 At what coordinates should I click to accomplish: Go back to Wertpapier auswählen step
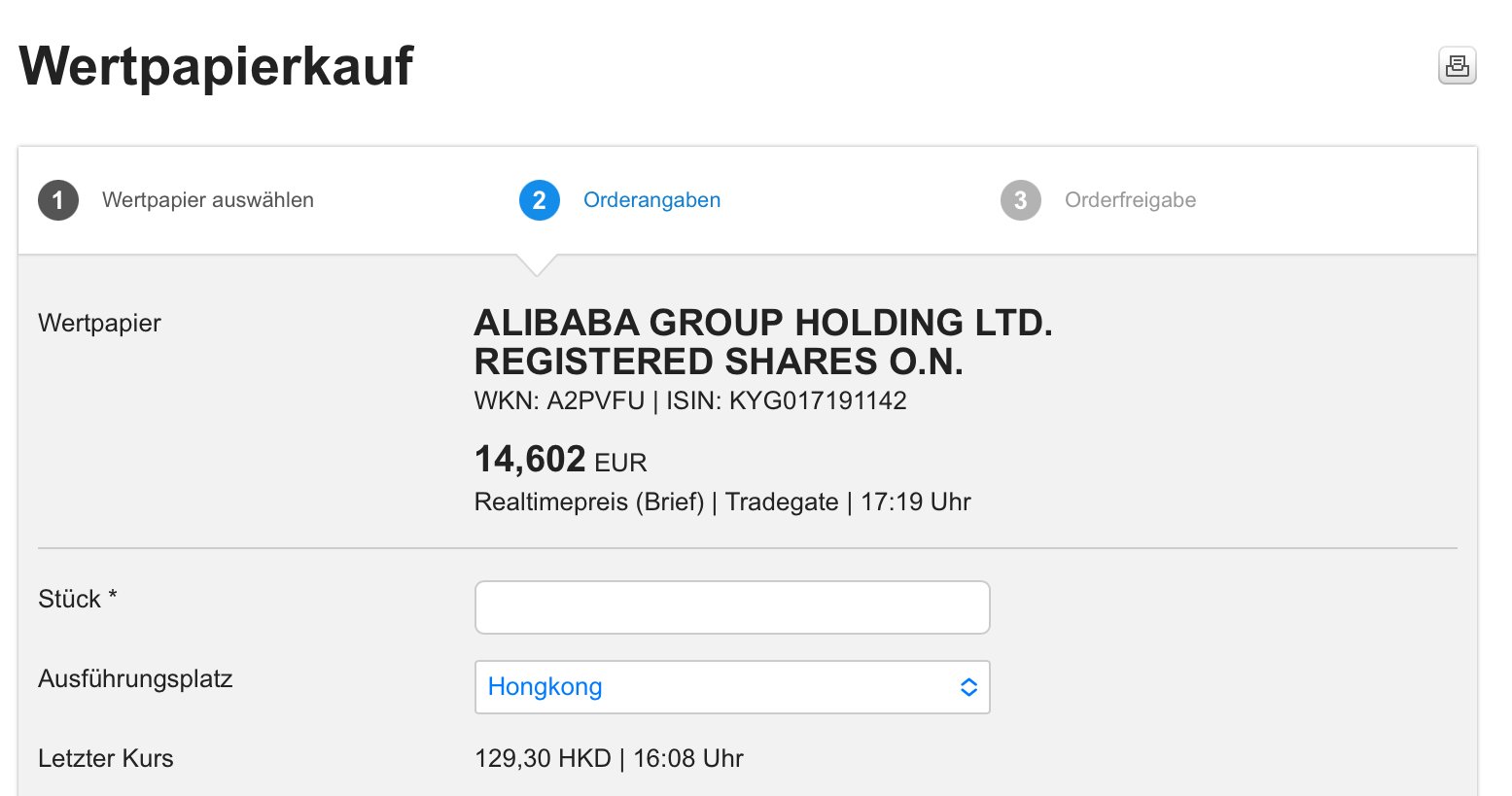pyautogui.click(x=208, y=200)
